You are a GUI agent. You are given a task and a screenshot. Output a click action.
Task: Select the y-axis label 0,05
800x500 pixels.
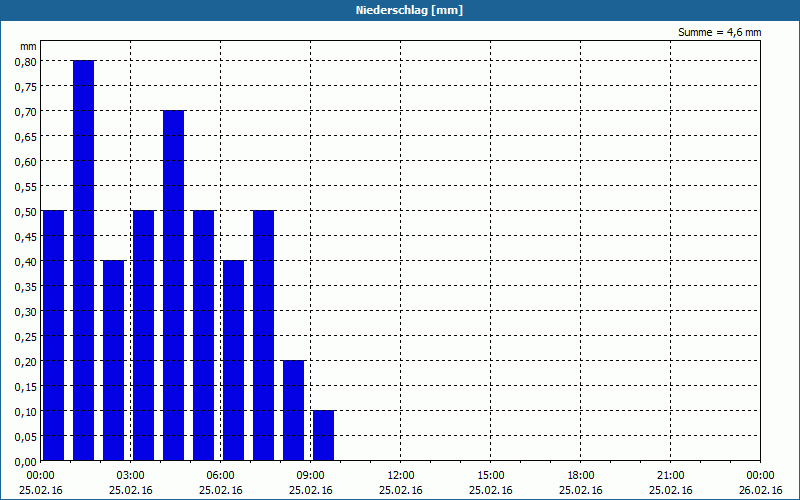point(26,437)
